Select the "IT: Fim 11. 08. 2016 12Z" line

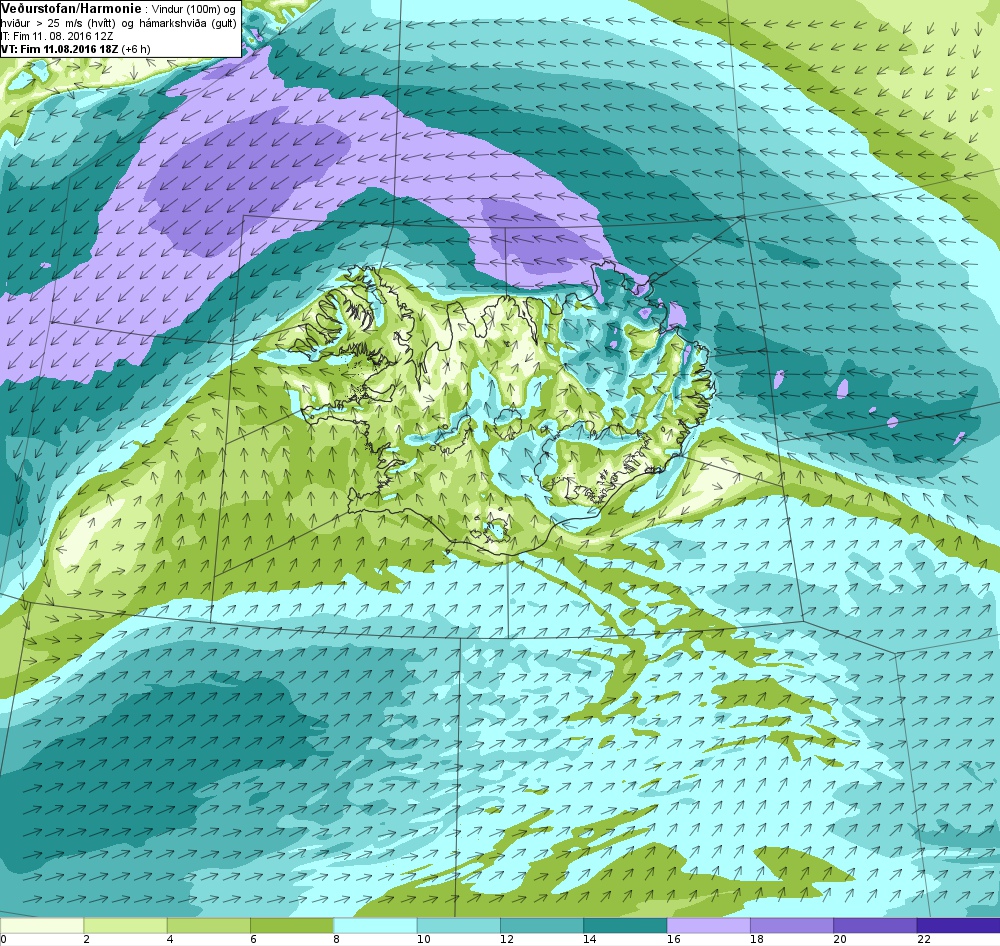pos(58,36)
